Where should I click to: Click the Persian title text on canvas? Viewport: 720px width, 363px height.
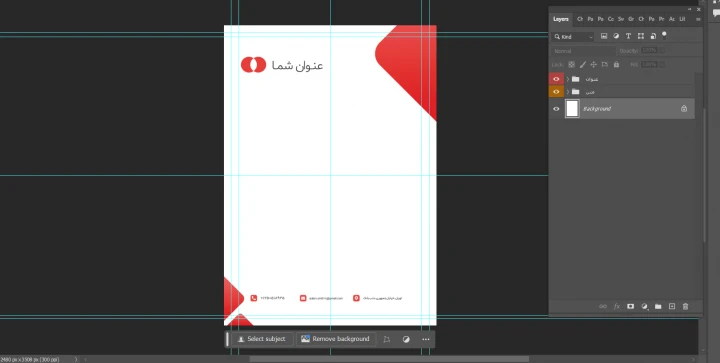pos(298,66)
